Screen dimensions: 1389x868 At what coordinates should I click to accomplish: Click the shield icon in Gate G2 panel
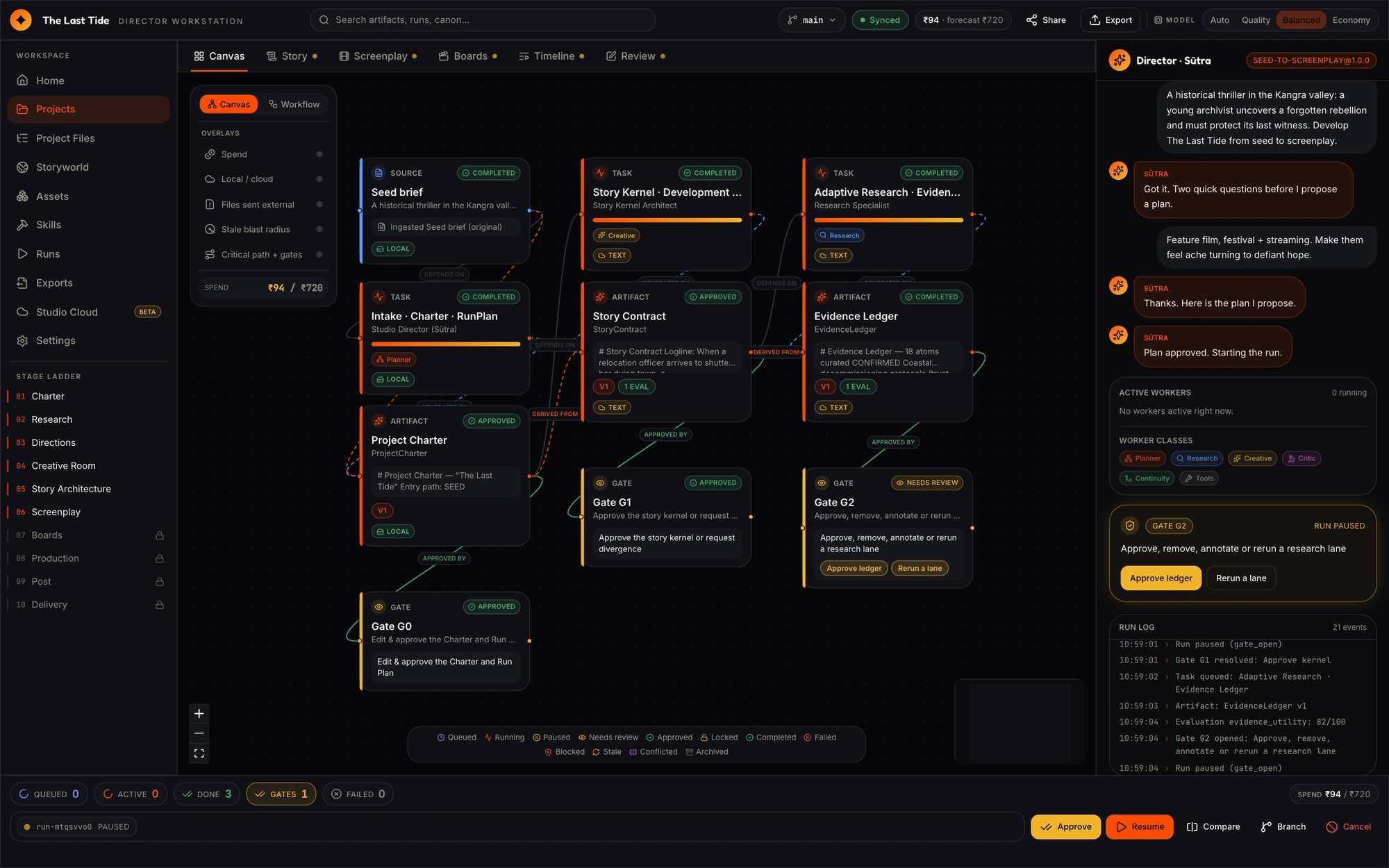click(1130, 526)
